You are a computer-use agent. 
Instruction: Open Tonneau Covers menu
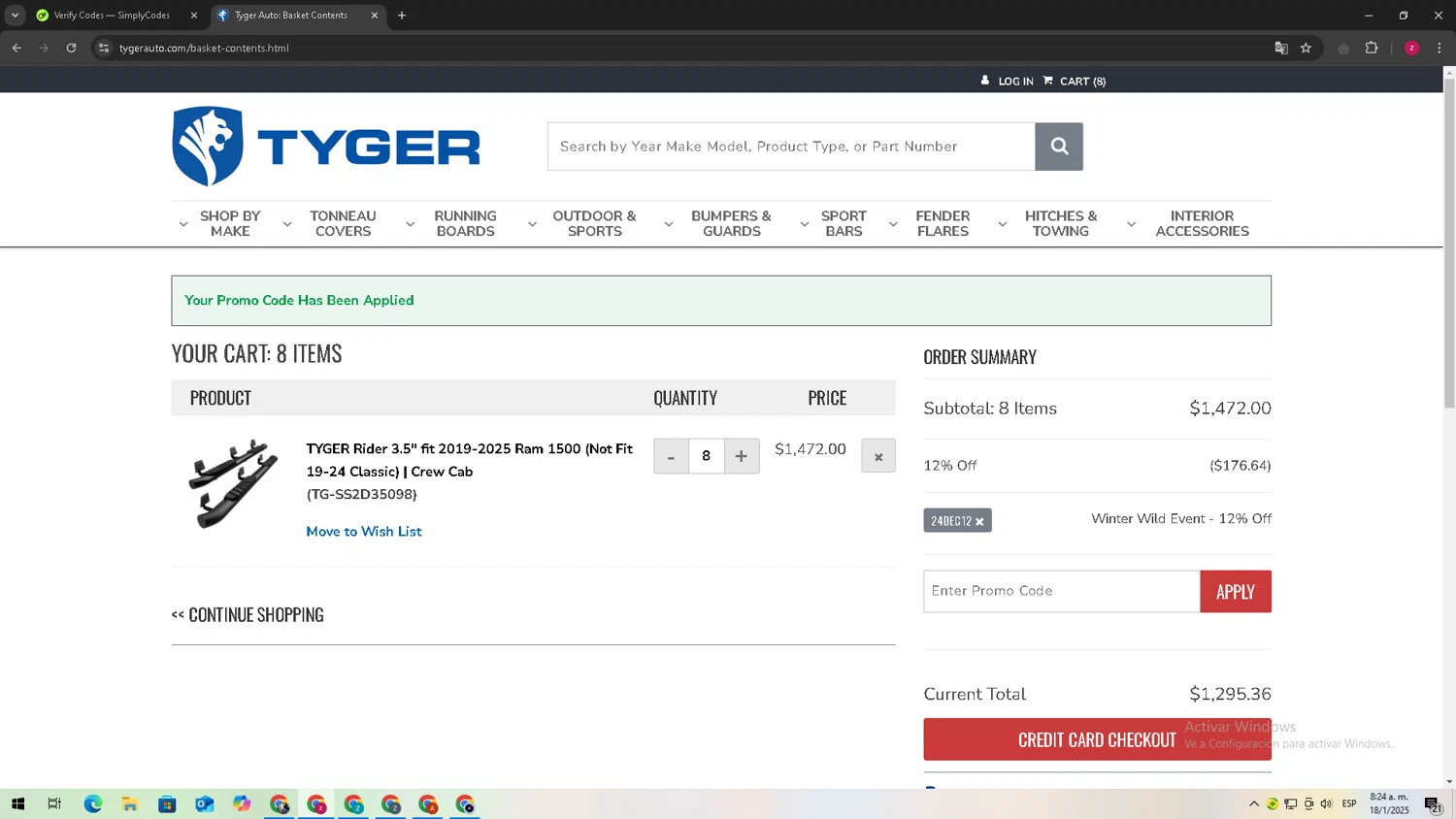tap(343, 224)
